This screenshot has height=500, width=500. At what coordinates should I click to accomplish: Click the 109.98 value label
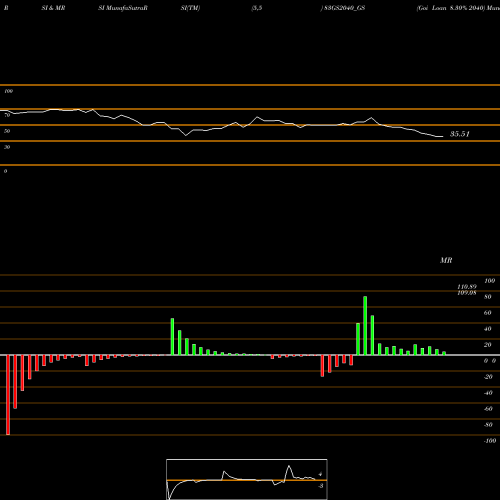point(467,293)
